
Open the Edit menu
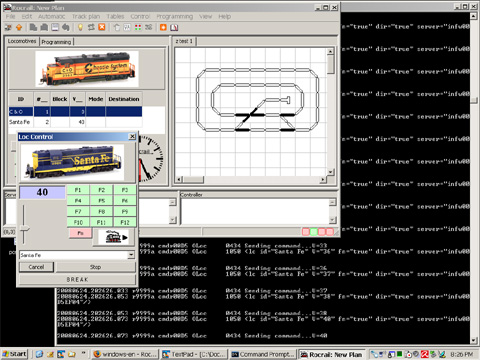pos(27,16)
